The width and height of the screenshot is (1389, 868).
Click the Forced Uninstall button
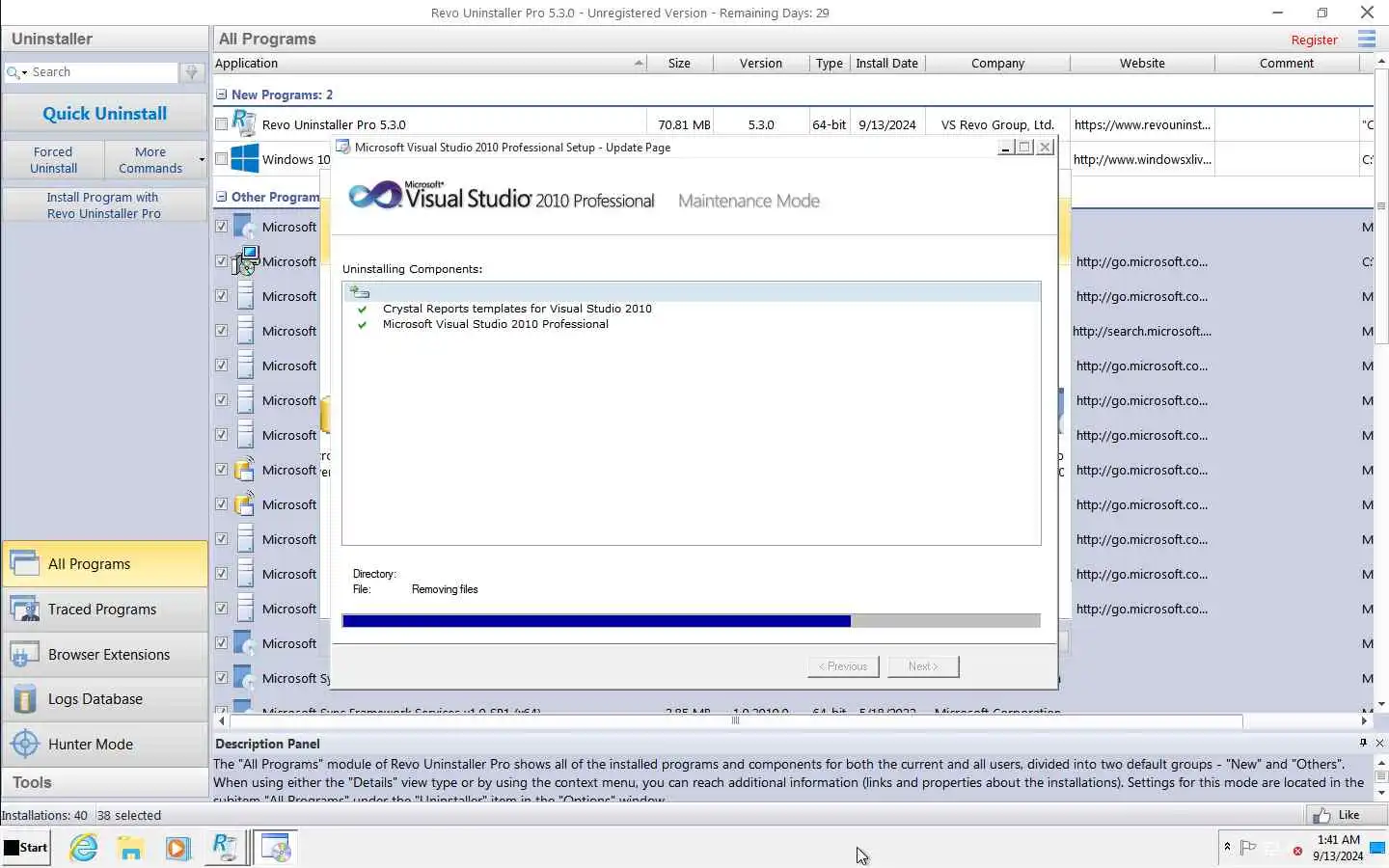pos(53,159)
